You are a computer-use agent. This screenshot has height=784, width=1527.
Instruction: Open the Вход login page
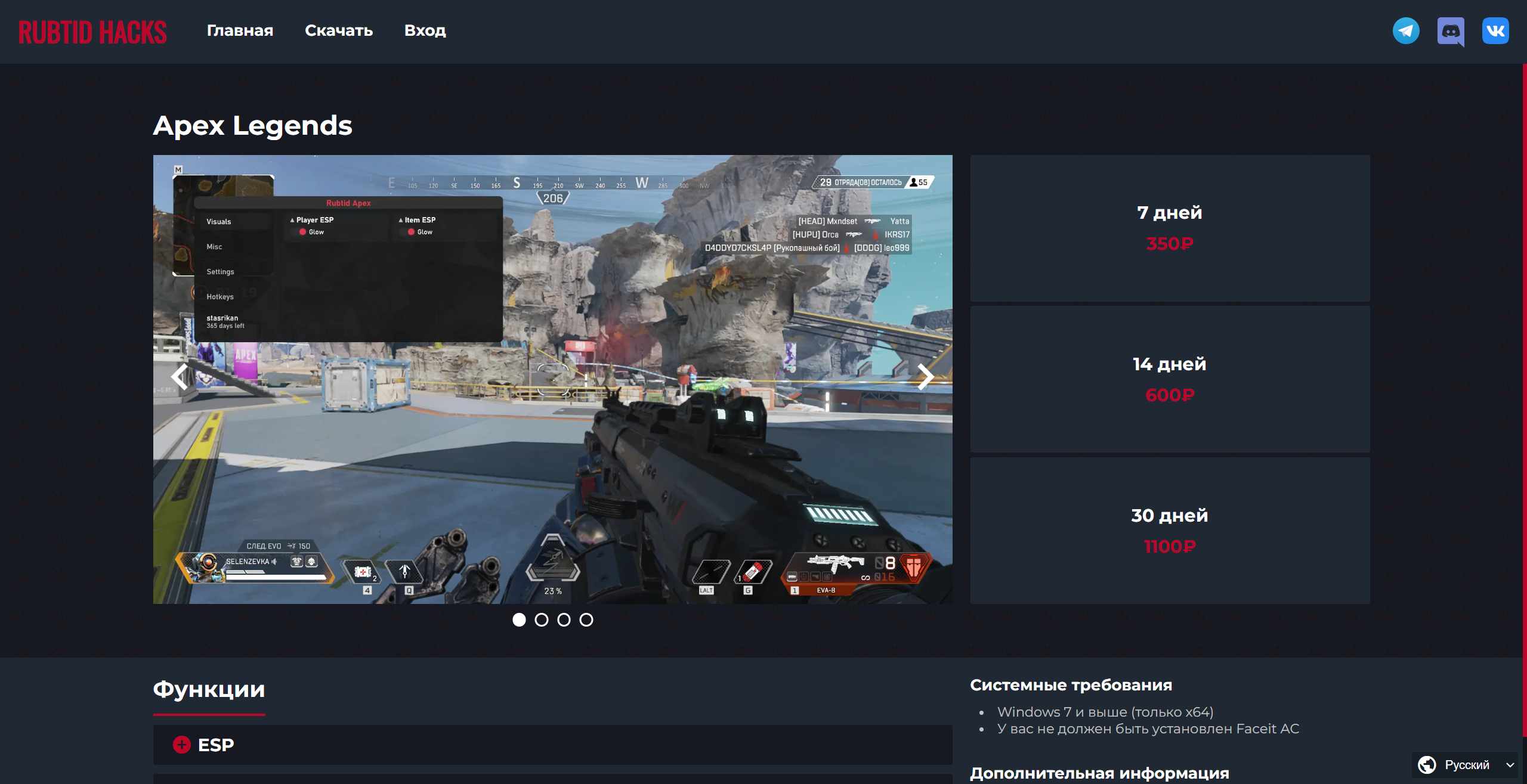click(425, 30)
